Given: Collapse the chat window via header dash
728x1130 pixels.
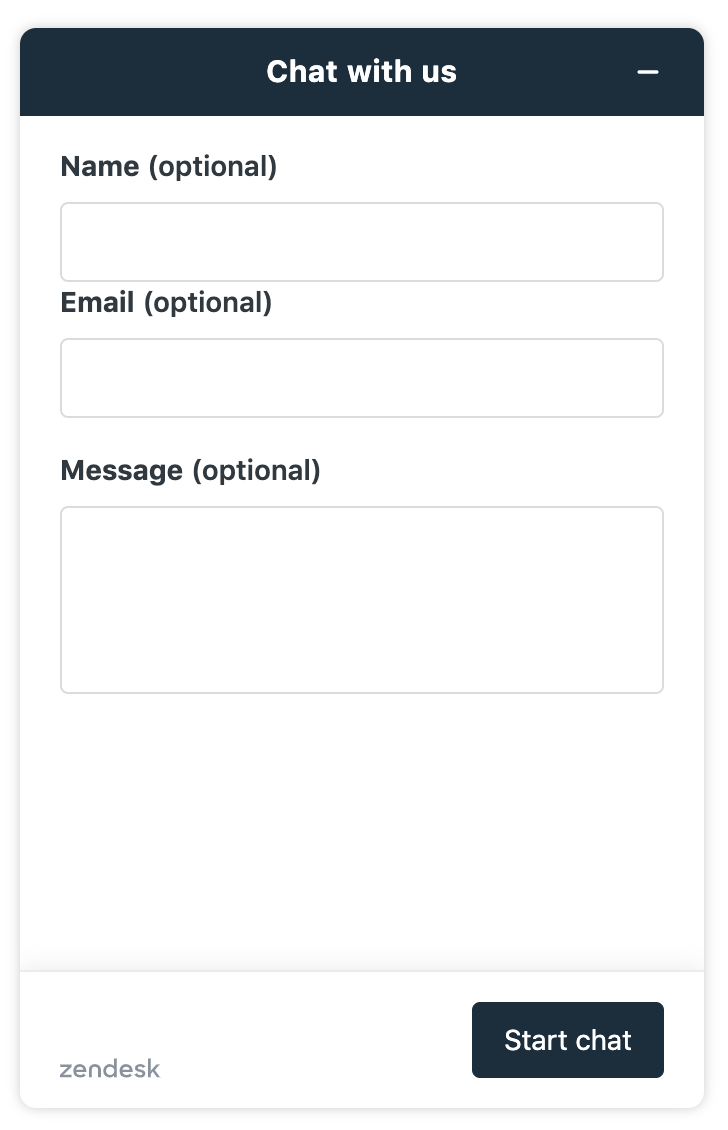Looking at the screenshot, I should pos(647,72).
